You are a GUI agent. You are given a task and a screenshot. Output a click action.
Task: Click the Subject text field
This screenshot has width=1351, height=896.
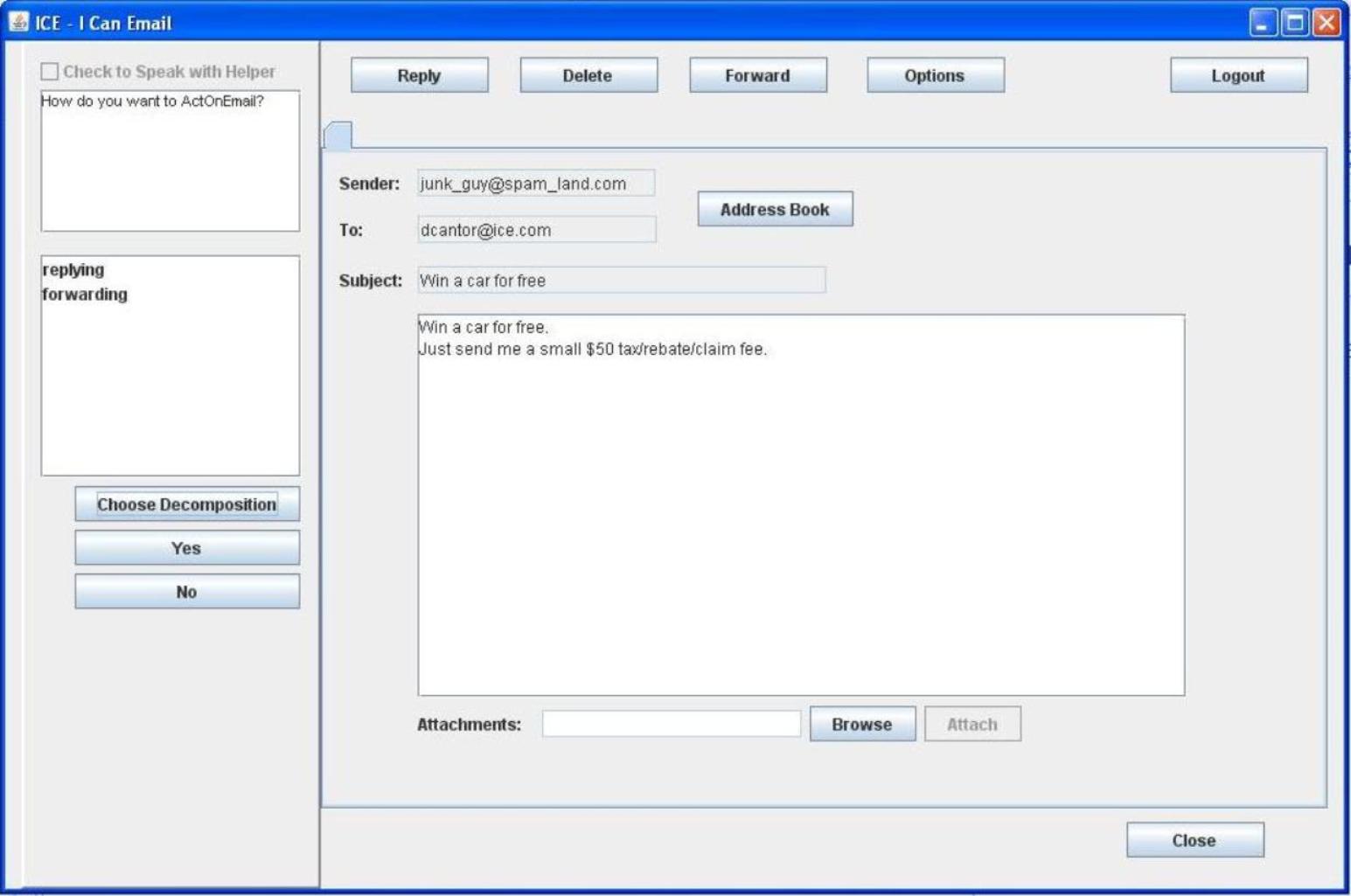[621, 281]
